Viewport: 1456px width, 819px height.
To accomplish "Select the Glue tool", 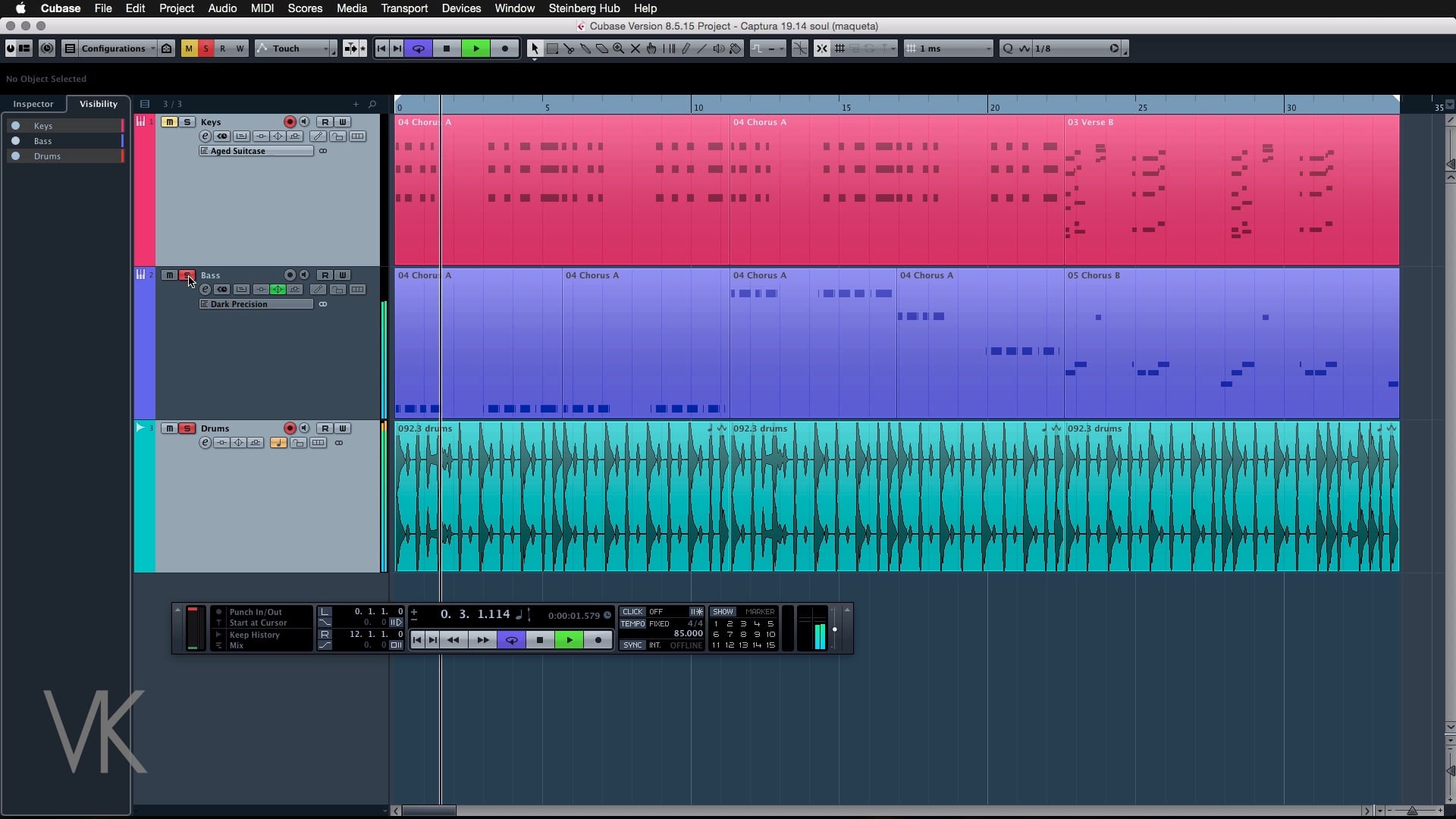I will (x=585, y=49).
